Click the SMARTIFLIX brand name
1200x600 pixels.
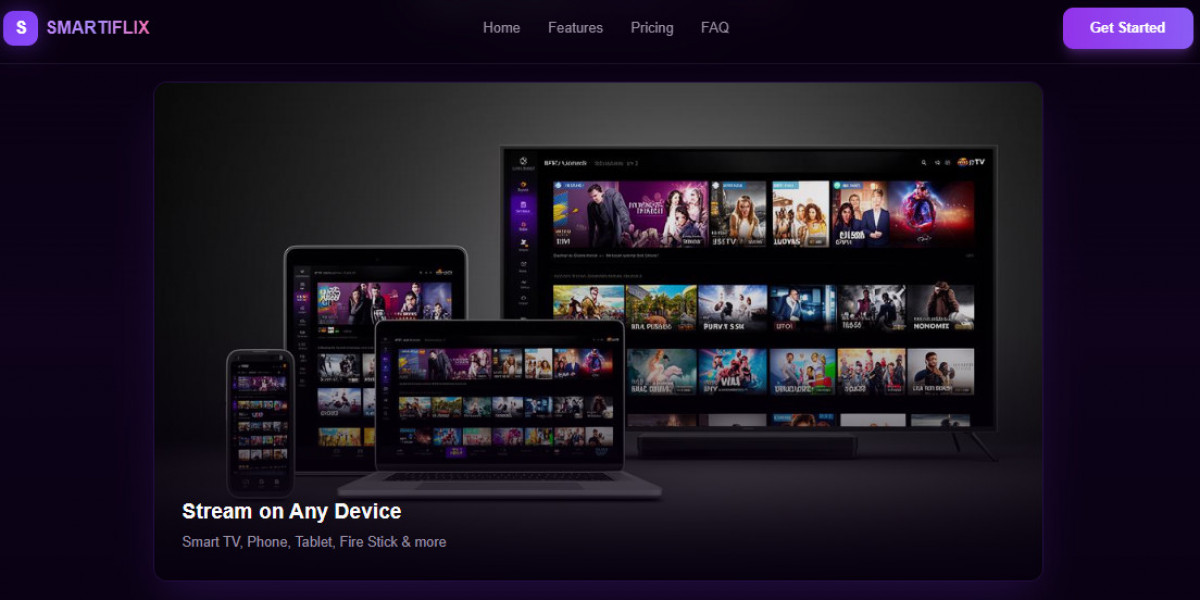(x=98, y=28)
